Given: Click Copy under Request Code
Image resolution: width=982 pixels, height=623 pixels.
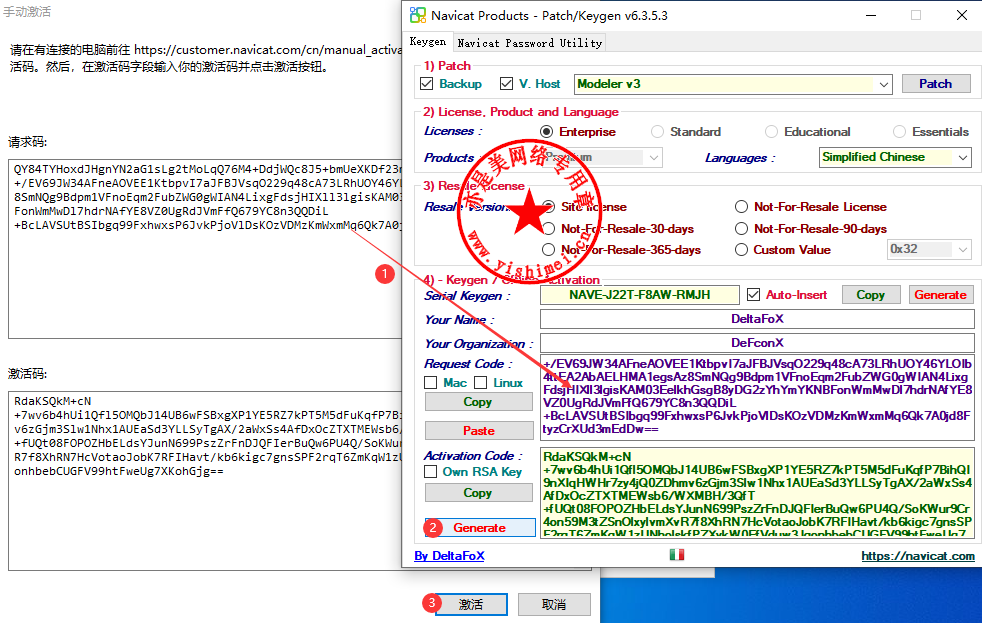Looking at the screenshot, I should click(479, 402).
